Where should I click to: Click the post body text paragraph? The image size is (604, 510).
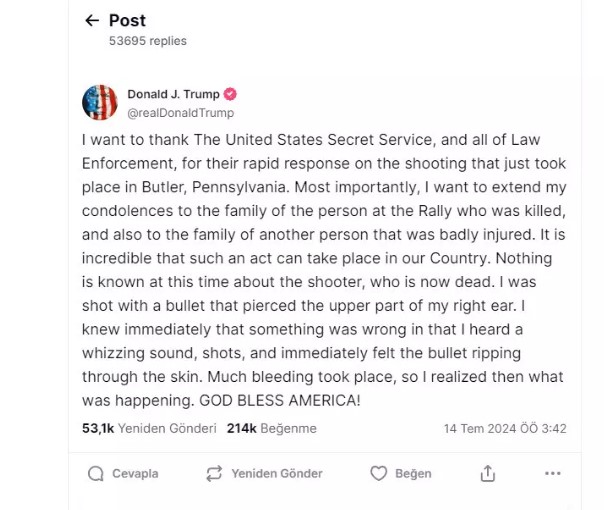(323, 270)
